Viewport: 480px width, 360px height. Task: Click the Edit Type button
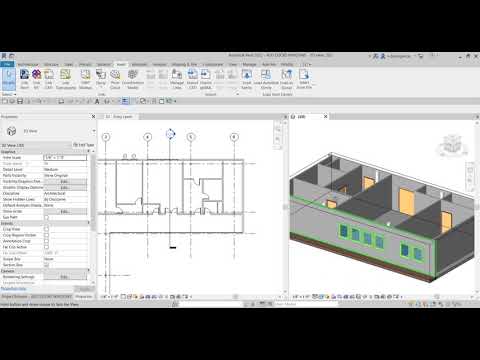point(83,145)
